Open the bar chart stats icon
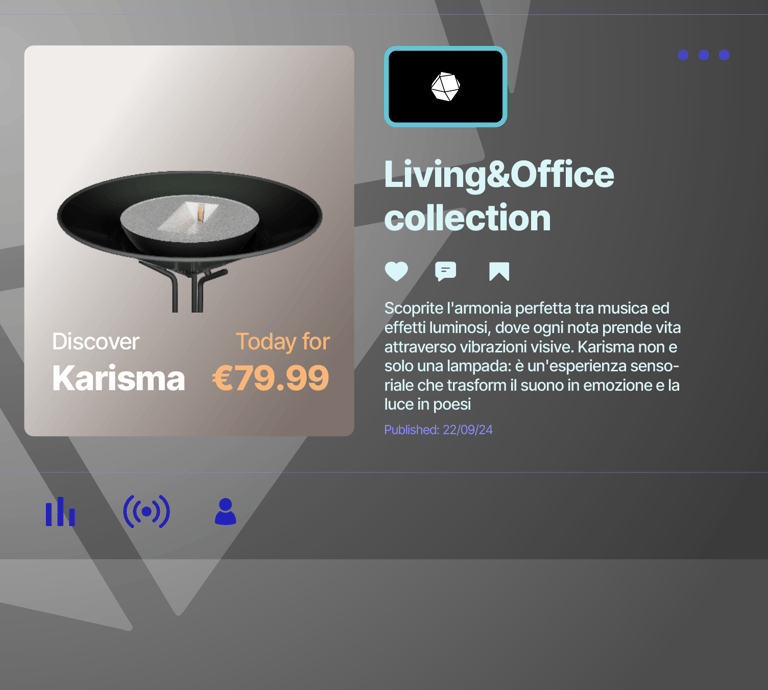Viewport: 768px width, 690px height. tap(60, 512)
